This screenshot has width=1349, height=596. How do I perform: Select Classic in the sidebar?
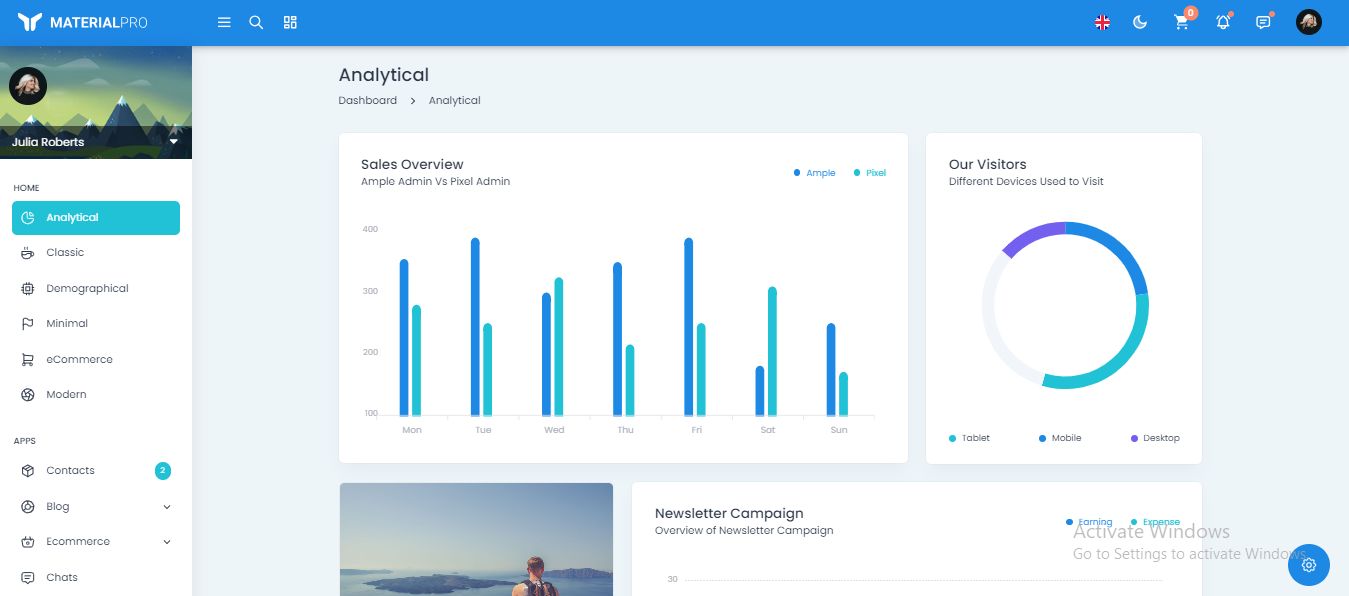(x=65, y=253)
